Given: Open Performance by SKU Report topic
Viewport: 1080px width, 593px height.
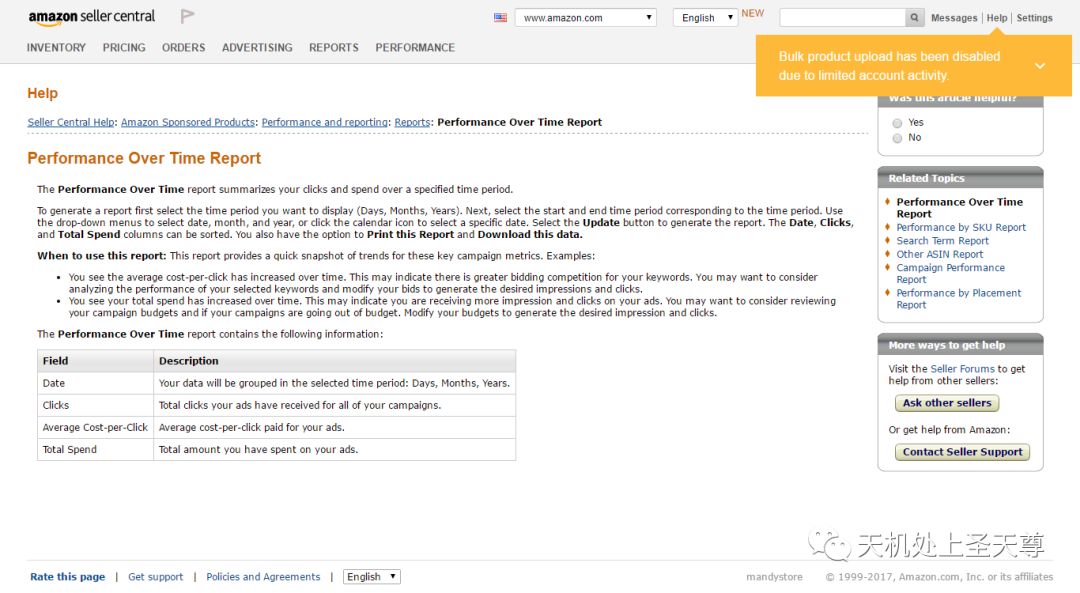Looking at the screenshot, I should [961, 227].
